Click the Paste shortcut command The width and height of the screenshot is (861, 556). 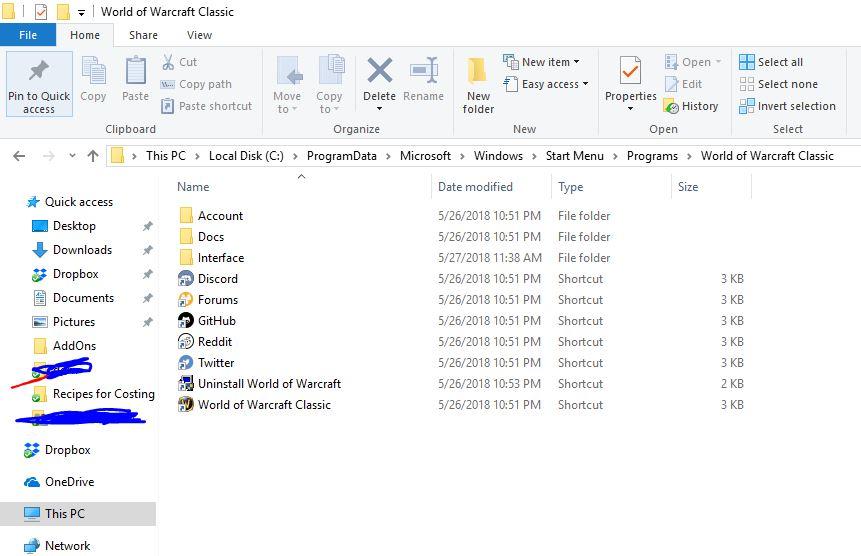(x=206, y=106)
